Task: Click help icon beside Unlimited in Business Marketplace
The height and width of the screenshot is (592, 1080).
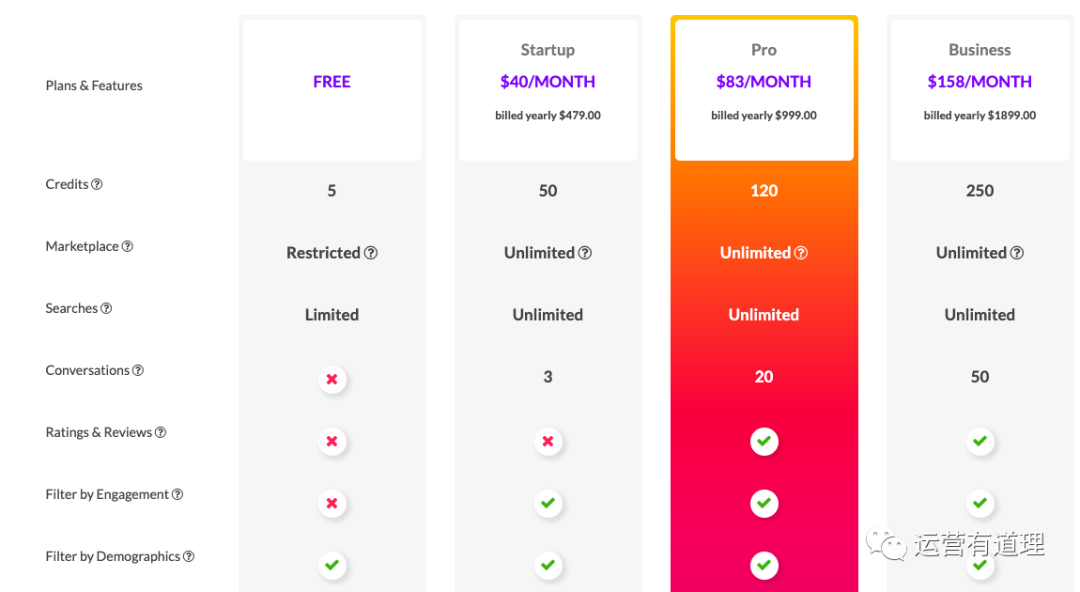Action: tap(1017, 253)
